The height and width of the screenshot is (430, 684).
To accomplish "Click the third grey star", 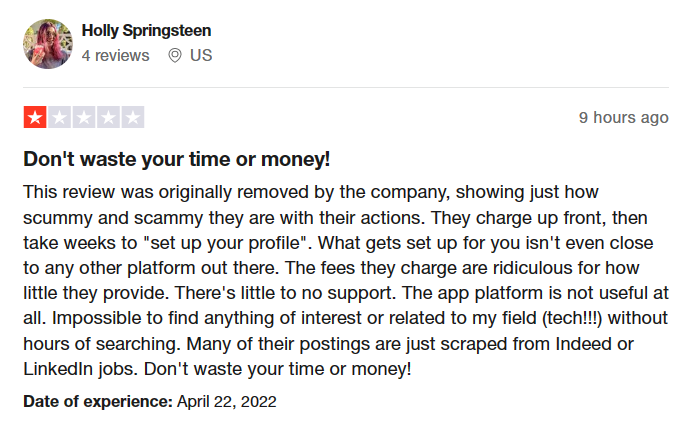I will (x=84, y=117).
